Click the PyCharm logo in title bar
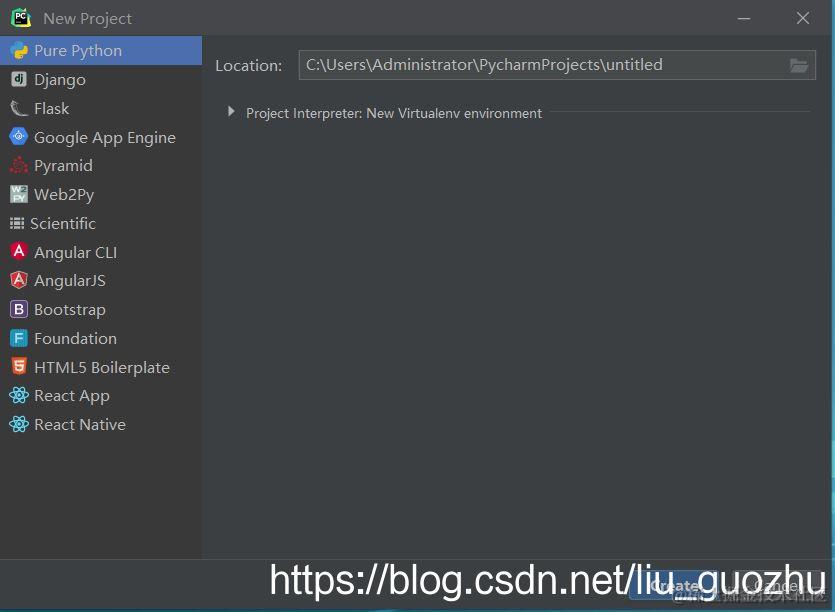Screen dimensions: 835x612 point(21,18)
